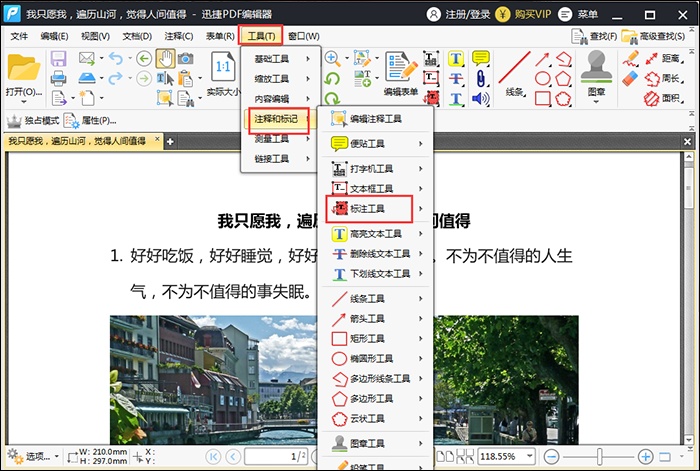Expand the arrow below 图章 stamp
The height and width of the screenshot is (471, 700).
[596, 102]
